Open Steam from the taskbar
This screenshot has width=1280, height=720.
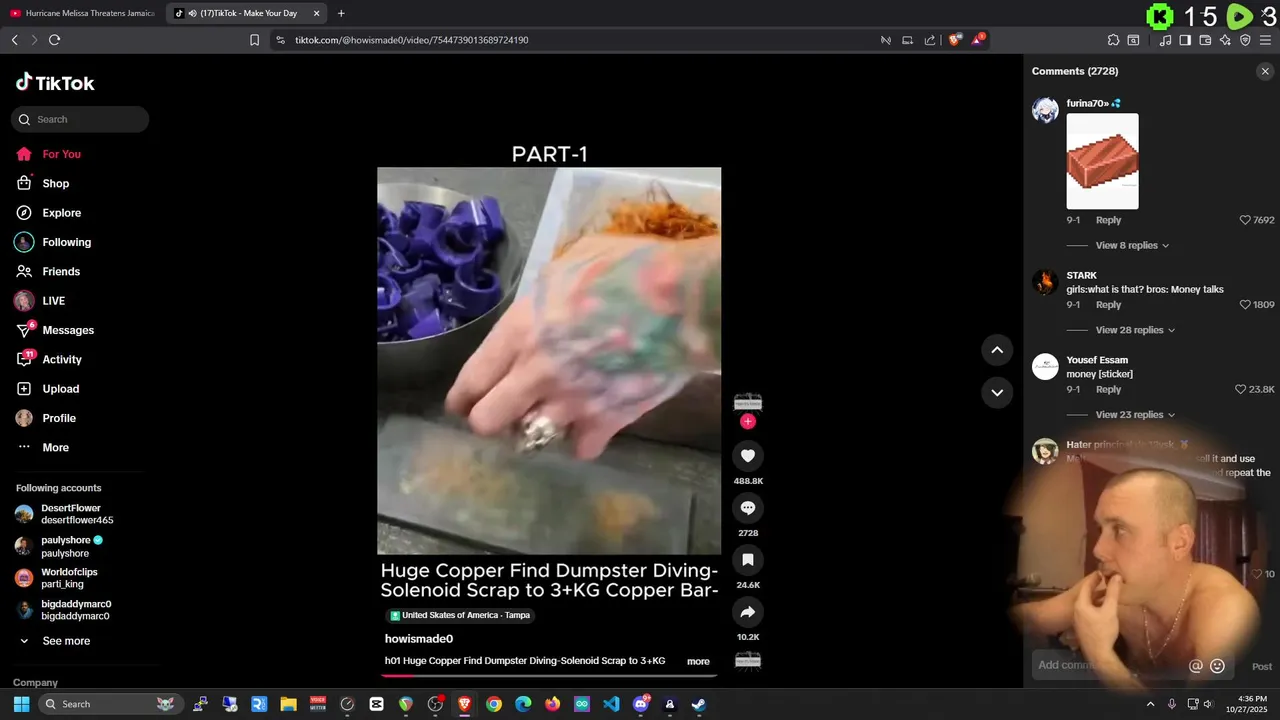pos(699,704)
